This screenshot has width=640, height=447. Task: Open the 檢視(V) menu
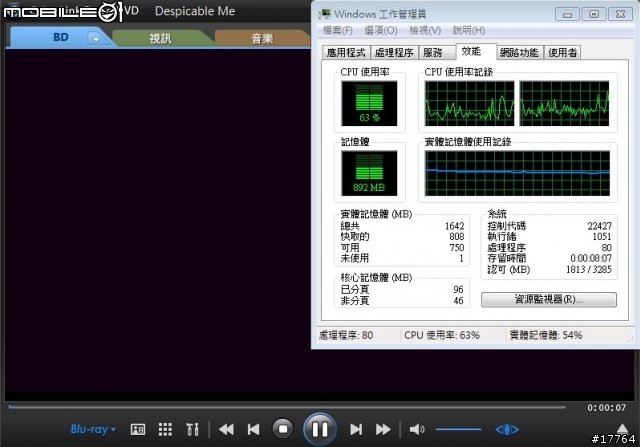point(425,30)
